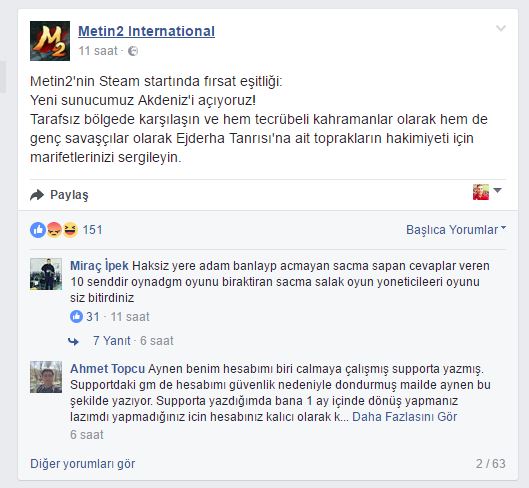
Task: Open the Metin2 International page logo
Action: click(50, 41)
